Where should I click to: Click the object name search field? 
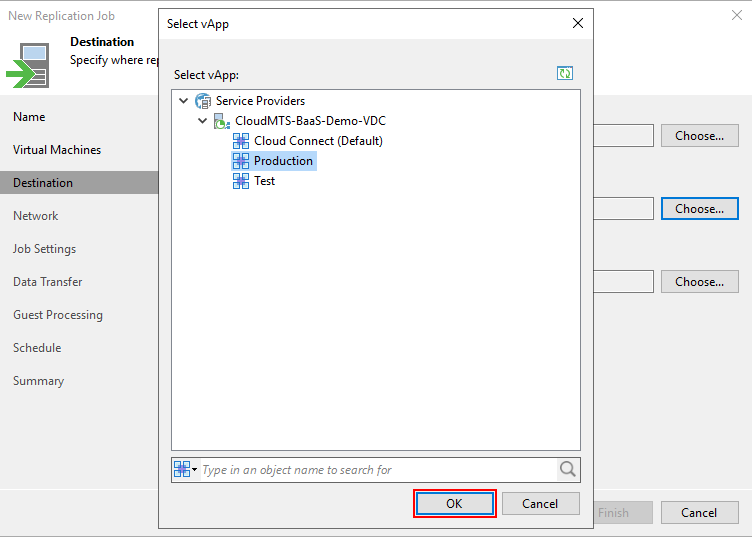click(377, 470)
